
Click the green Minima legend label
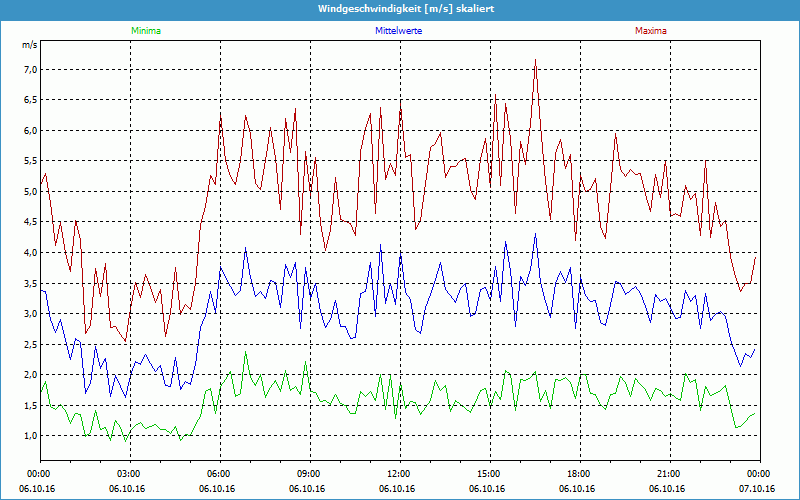tap(146, 31)
